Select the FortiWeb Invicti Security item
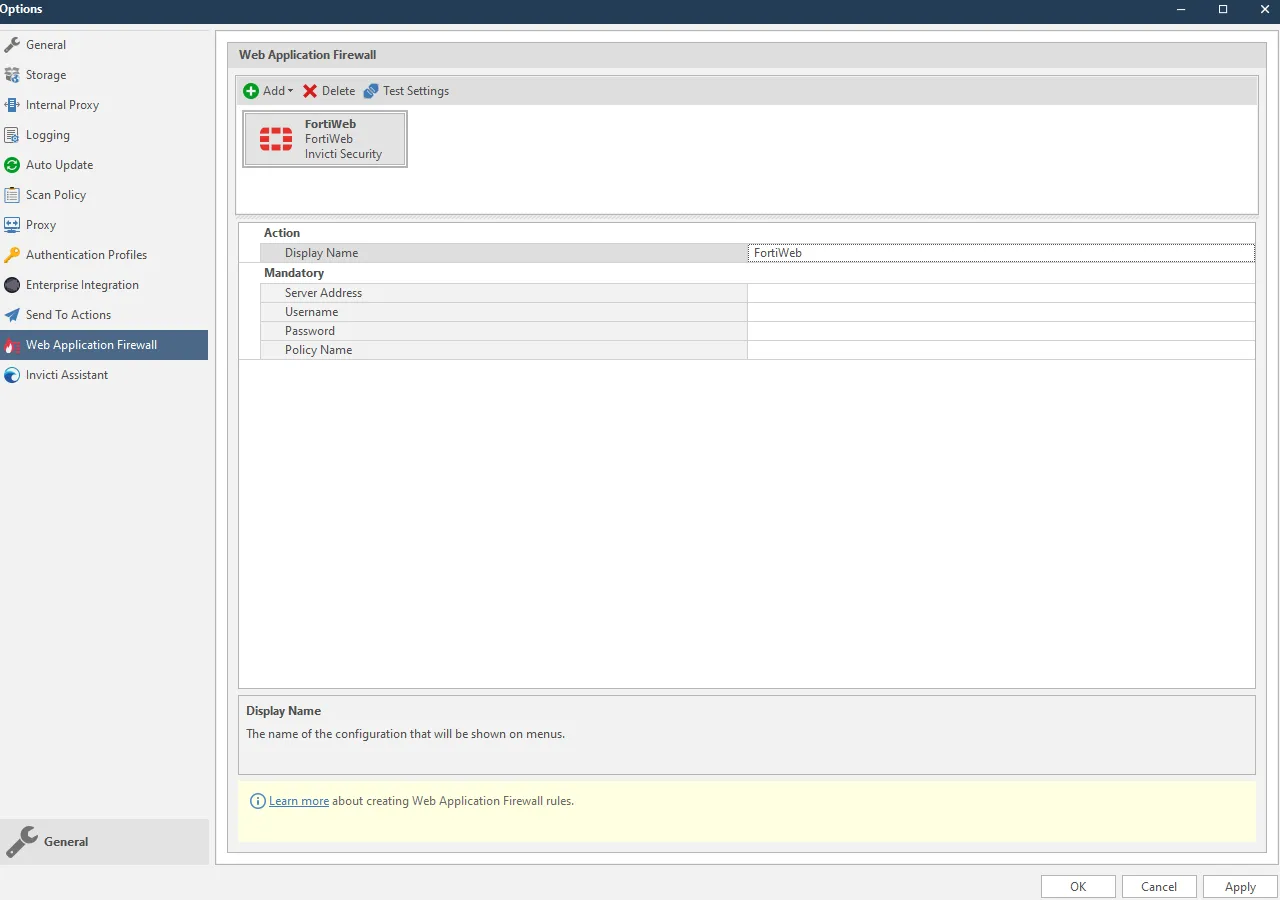The width and height of the screenshot is (1280, 900). pos(324,139)
